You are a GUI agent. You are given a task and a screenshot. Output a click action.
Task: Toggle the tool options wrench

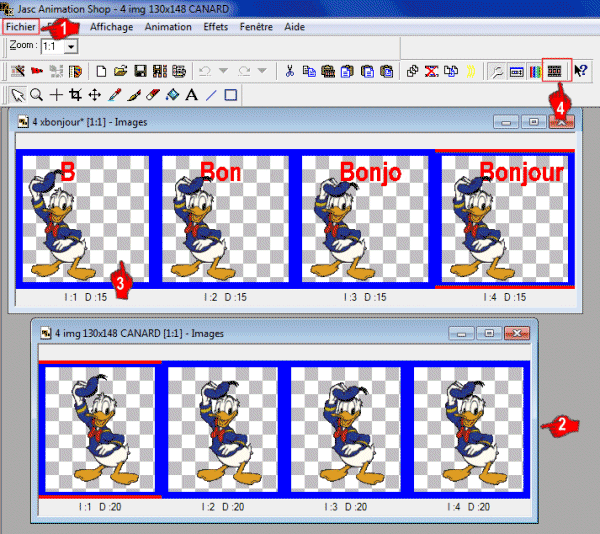(497, 71)
